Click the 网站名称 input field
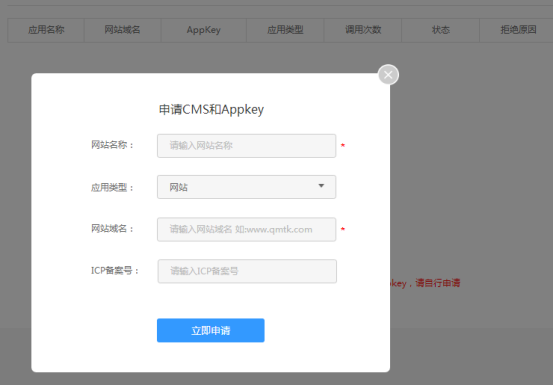 pyautogui.click(x=246, y=146)
